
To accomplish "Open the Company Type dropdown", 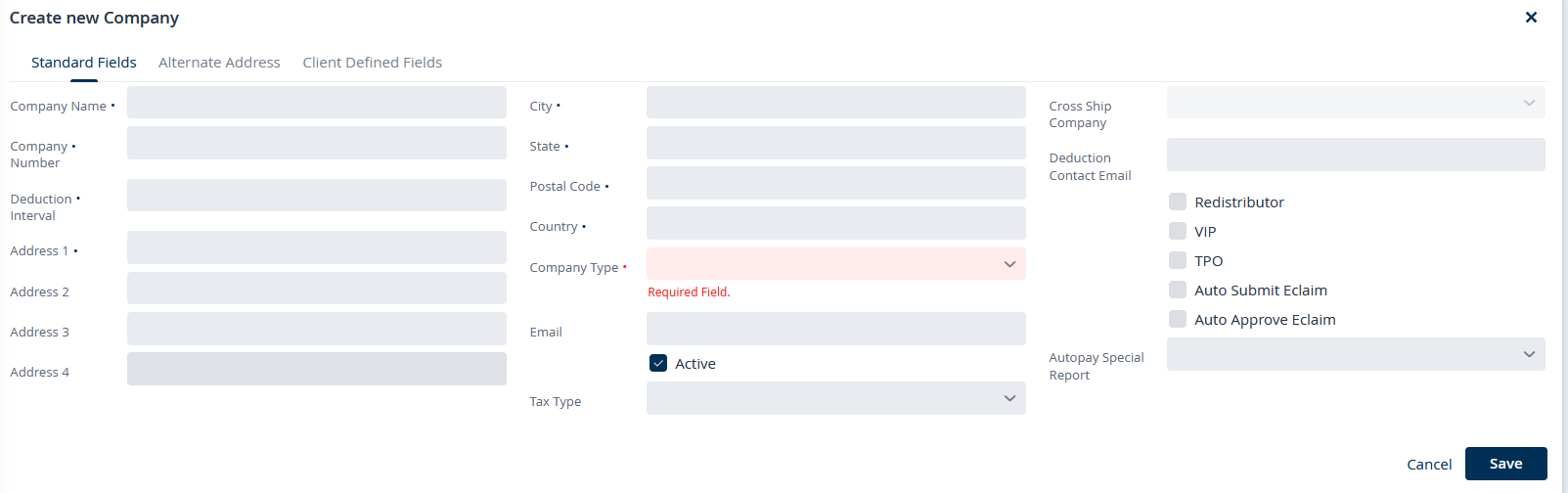I will [x=835, y=264].
